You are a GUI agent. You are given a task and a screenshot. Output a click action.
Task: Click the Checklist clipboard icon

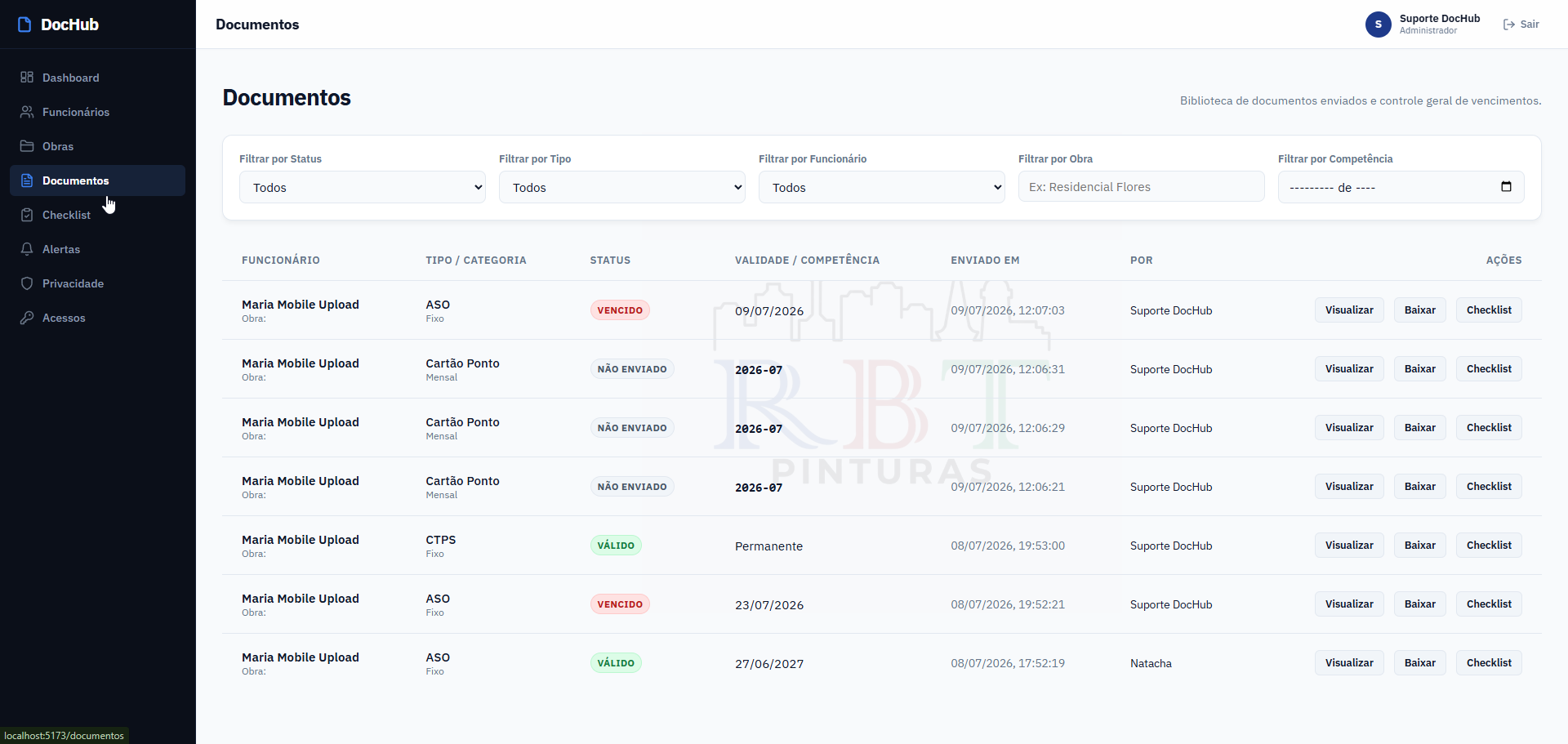27,215
